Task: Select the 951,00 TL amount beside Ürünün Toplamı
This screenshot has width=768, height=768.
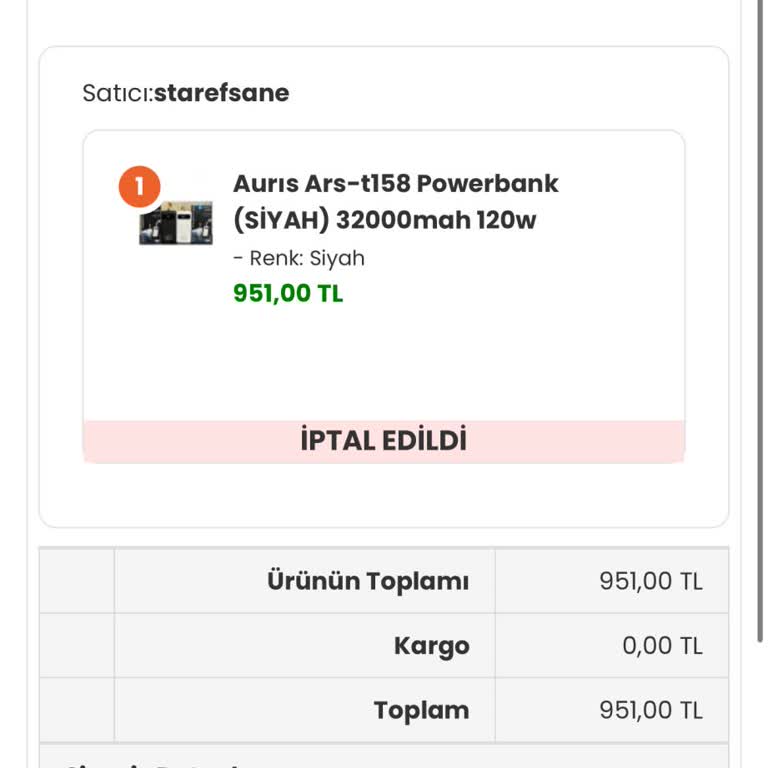Action: pos(651,581)
